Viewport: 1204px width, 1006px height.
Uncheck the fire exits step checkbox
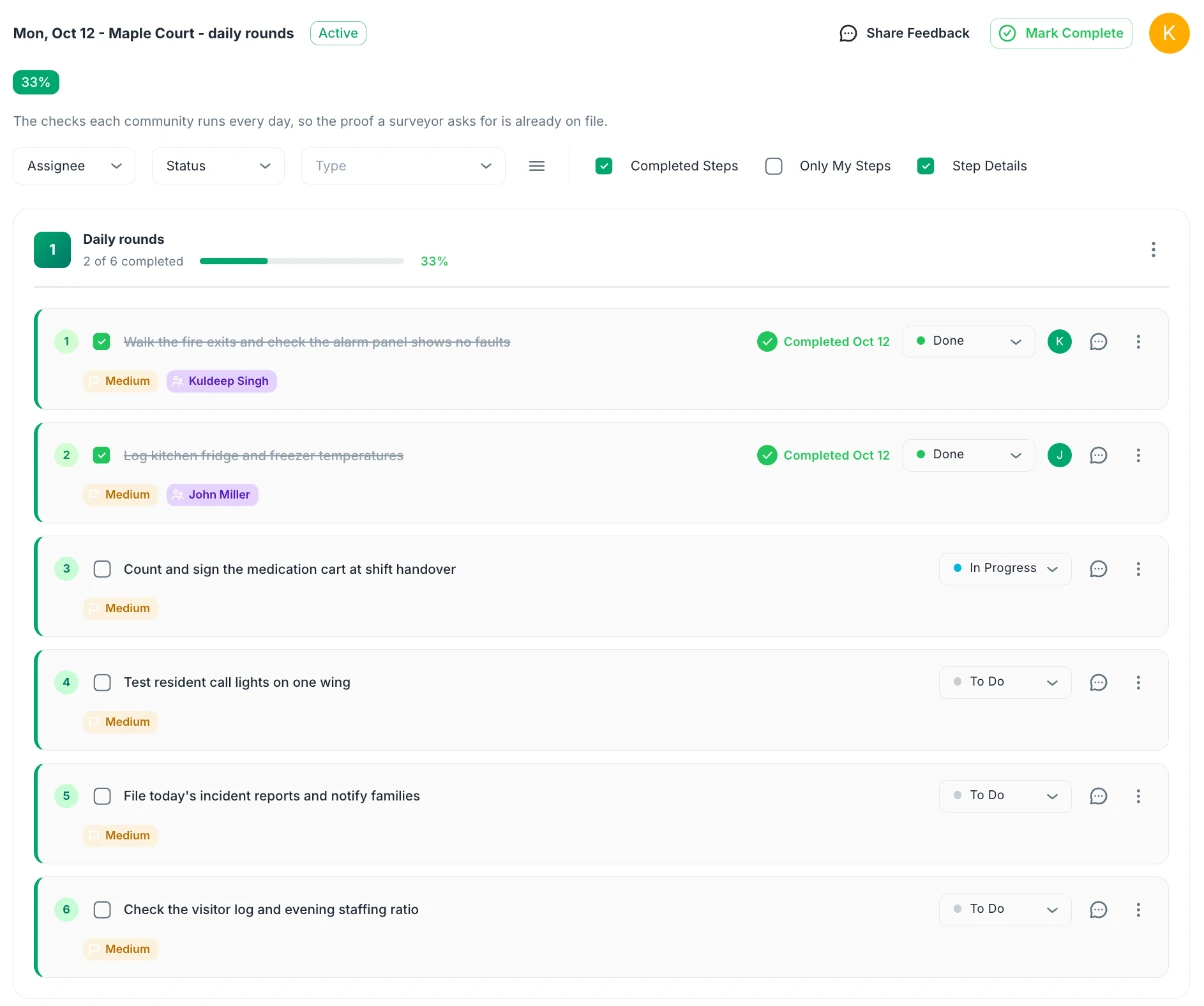[102, 342]
